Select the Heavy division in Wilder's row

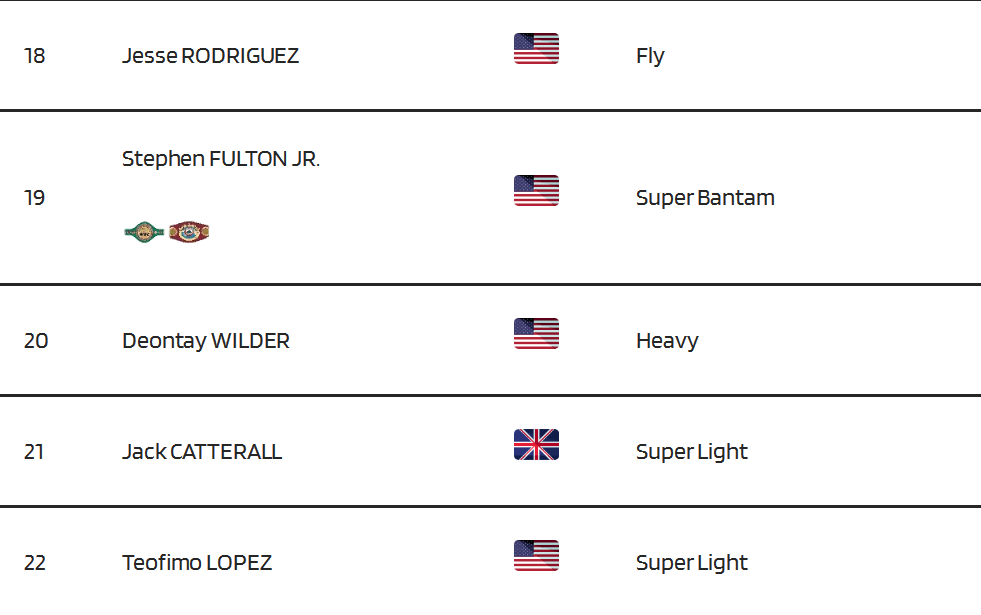tap(667, 341)
